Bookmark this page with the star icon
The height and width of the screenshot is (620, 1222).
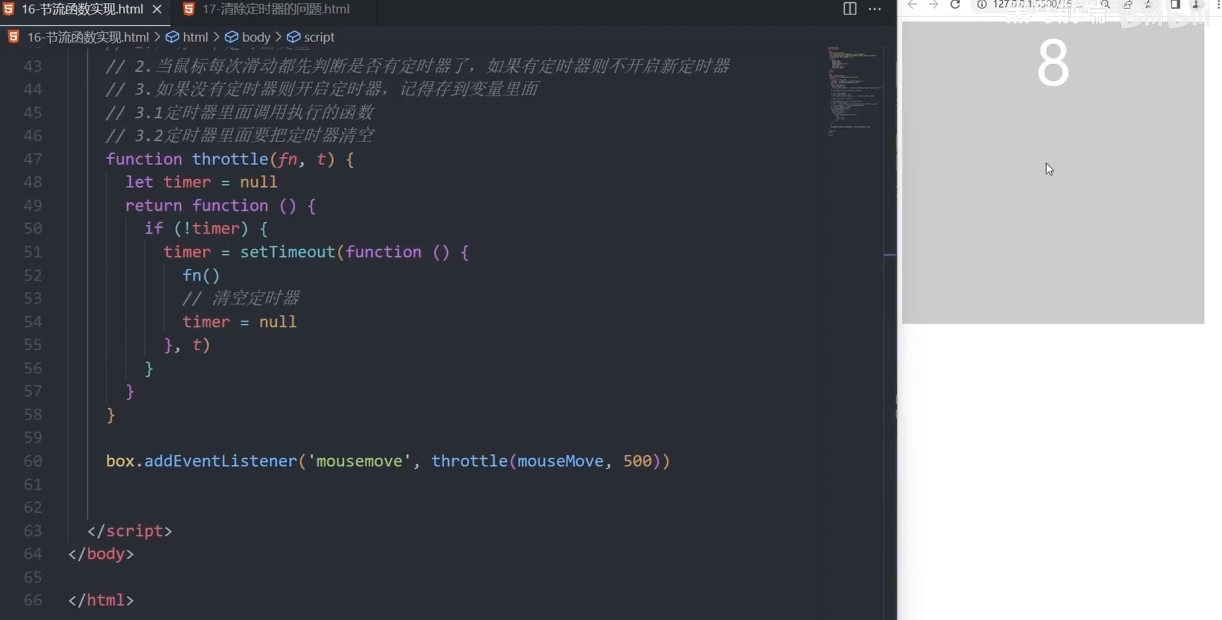[1148, 5]
